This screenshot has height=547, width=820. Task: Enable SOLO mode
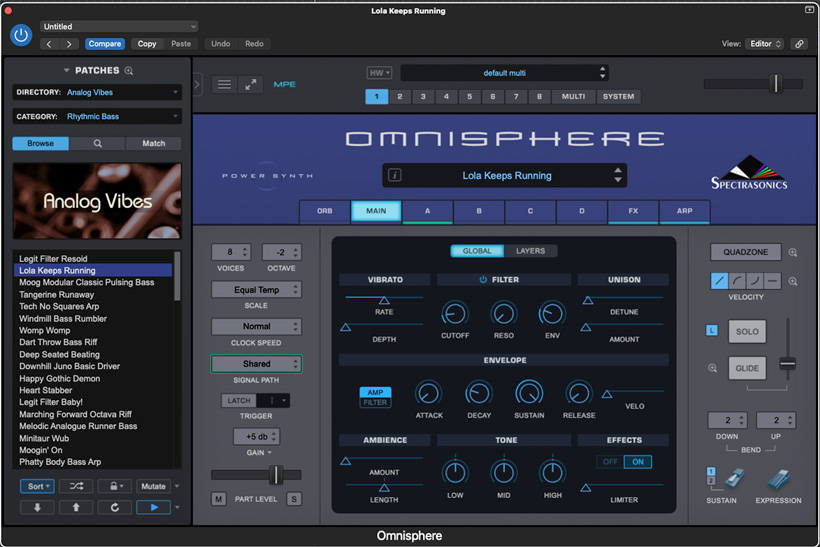coord(747,332)
